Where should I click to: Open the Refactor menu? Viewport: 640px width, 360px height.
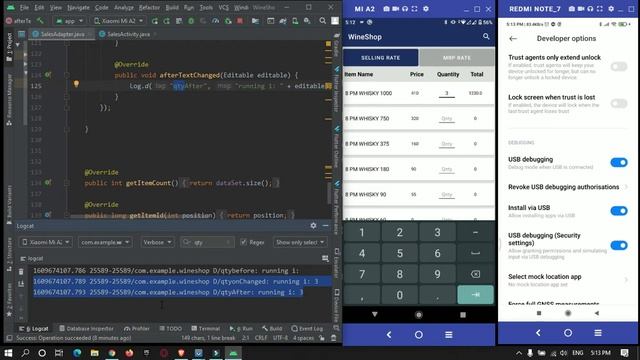coord(149,7)
